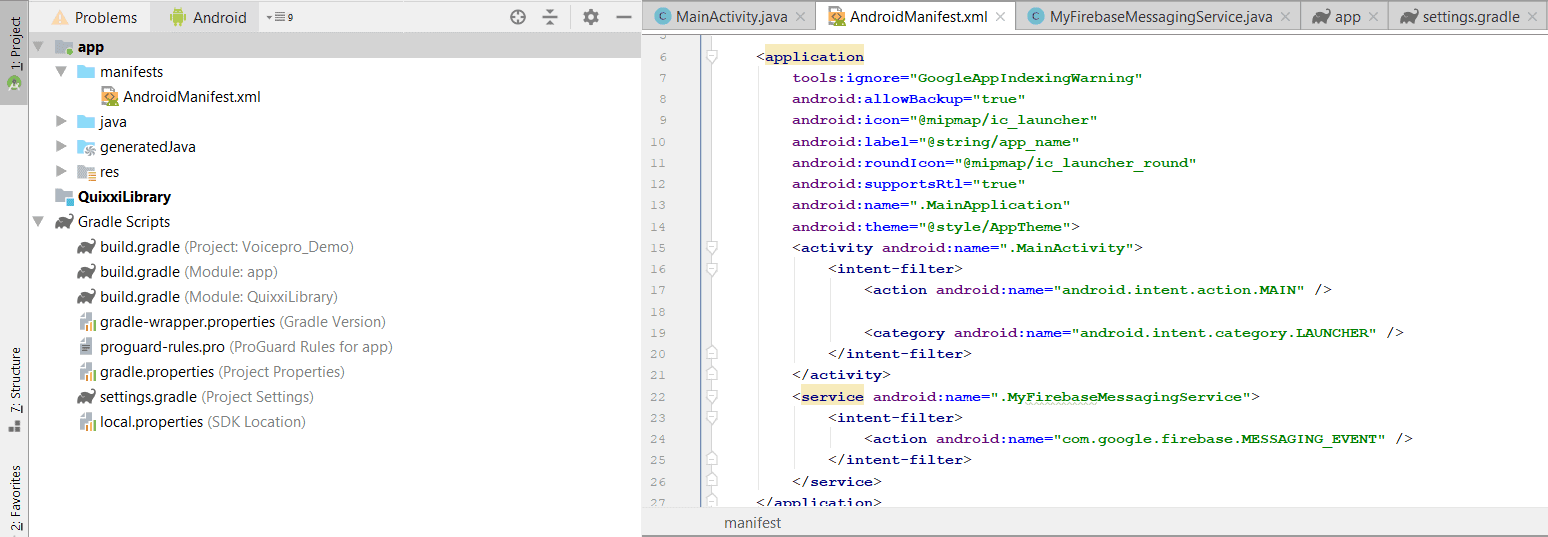The height and width of the screenshot is (537, 1548).
Task: Close the MyFirebaseMessagingService.java tab
Action: pos(1286,17)
